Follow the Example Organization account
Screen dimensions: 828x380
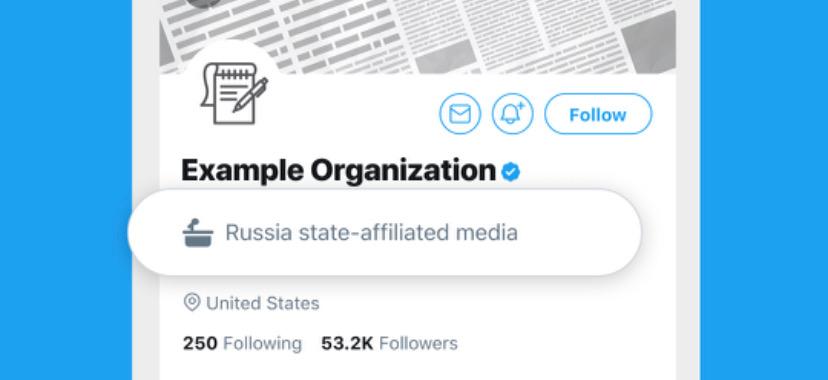pyautogui.click(x=598, y=114)
